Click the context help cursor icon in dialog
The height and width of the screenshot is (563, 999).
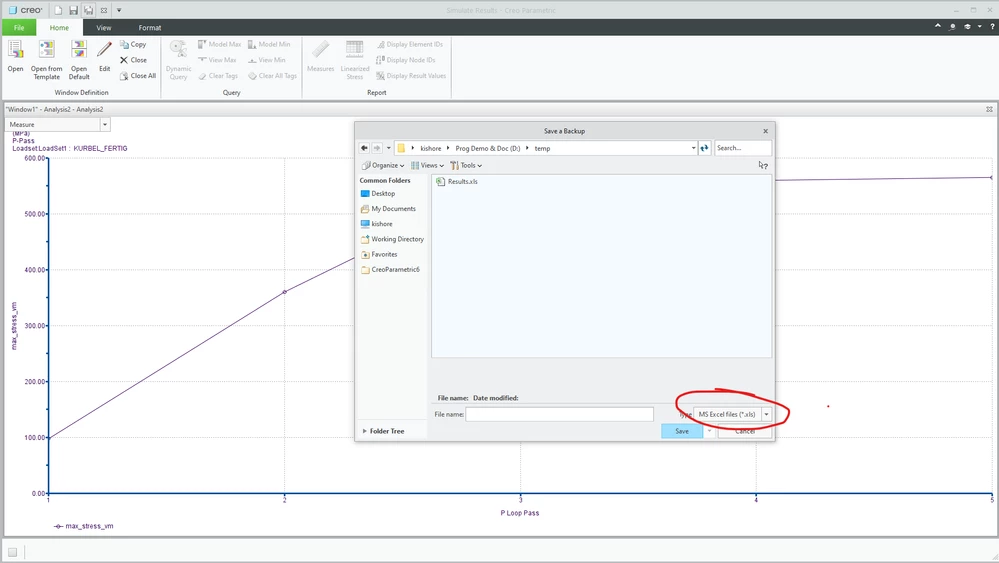(763, 165)
